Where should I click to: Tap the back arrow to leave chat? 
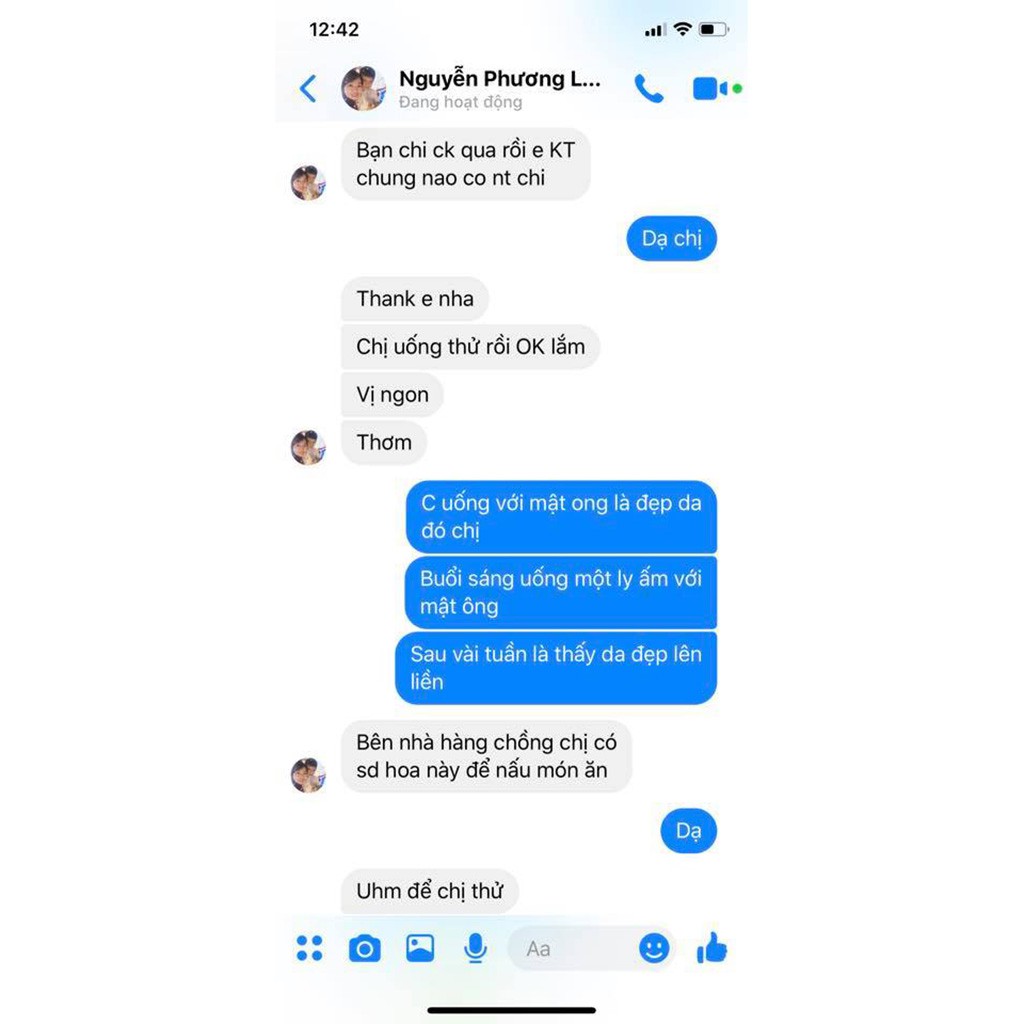[x=308, y=89]
